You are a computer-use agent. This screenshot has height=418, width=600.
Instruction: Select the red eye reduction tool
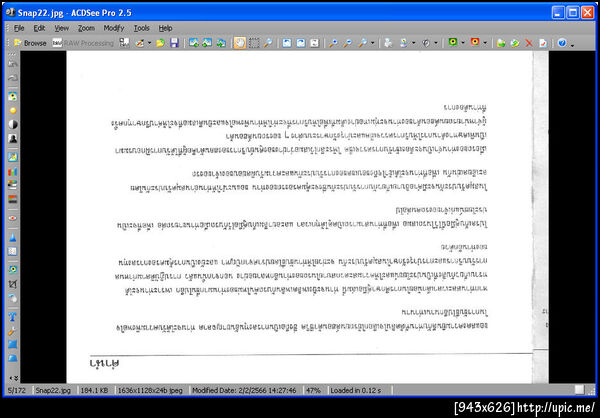pyautogui.click(x=13, y=218)
